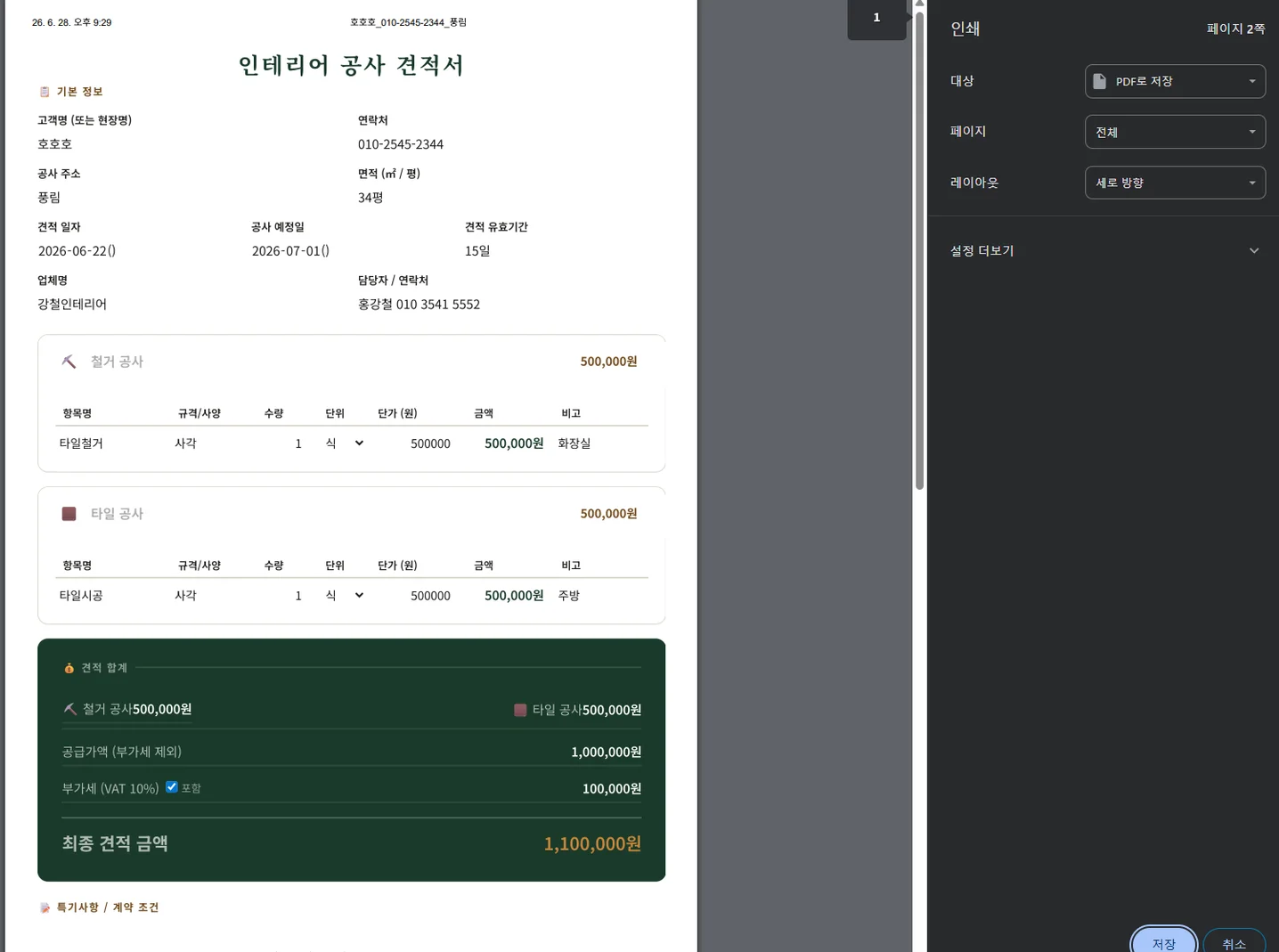The image size is (1279, 952).
Task: Click the 화장실 remark cell
Action: [x=574, y=443]
